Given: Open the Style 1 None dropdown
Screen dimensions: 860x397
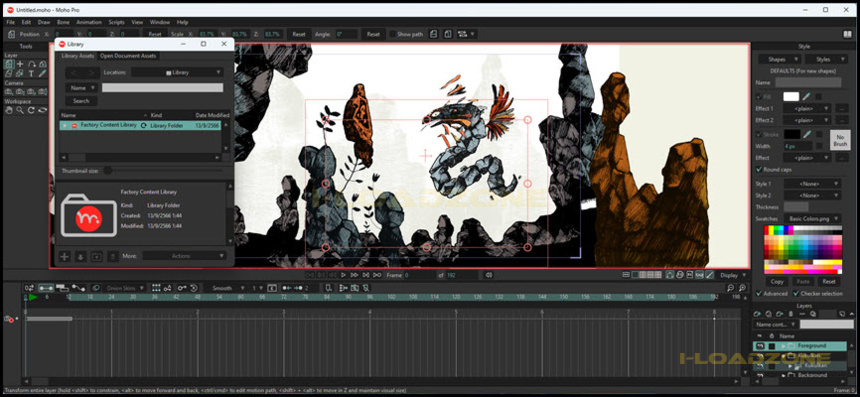Looking at the screenshot, I should click(812, 184).
